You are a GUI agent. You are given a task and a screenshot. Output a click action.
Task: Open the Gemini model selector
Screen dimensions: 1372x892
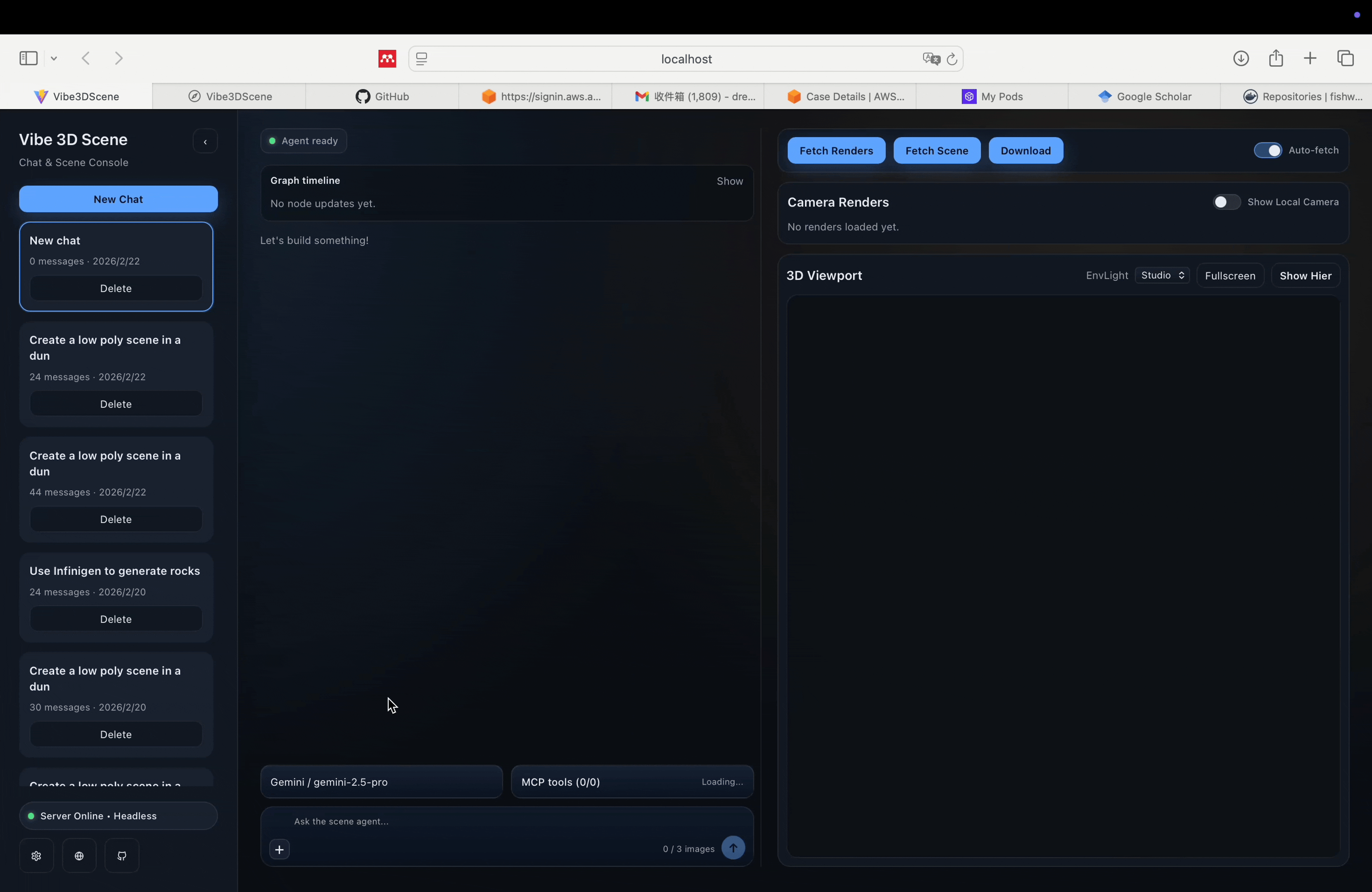381,782
